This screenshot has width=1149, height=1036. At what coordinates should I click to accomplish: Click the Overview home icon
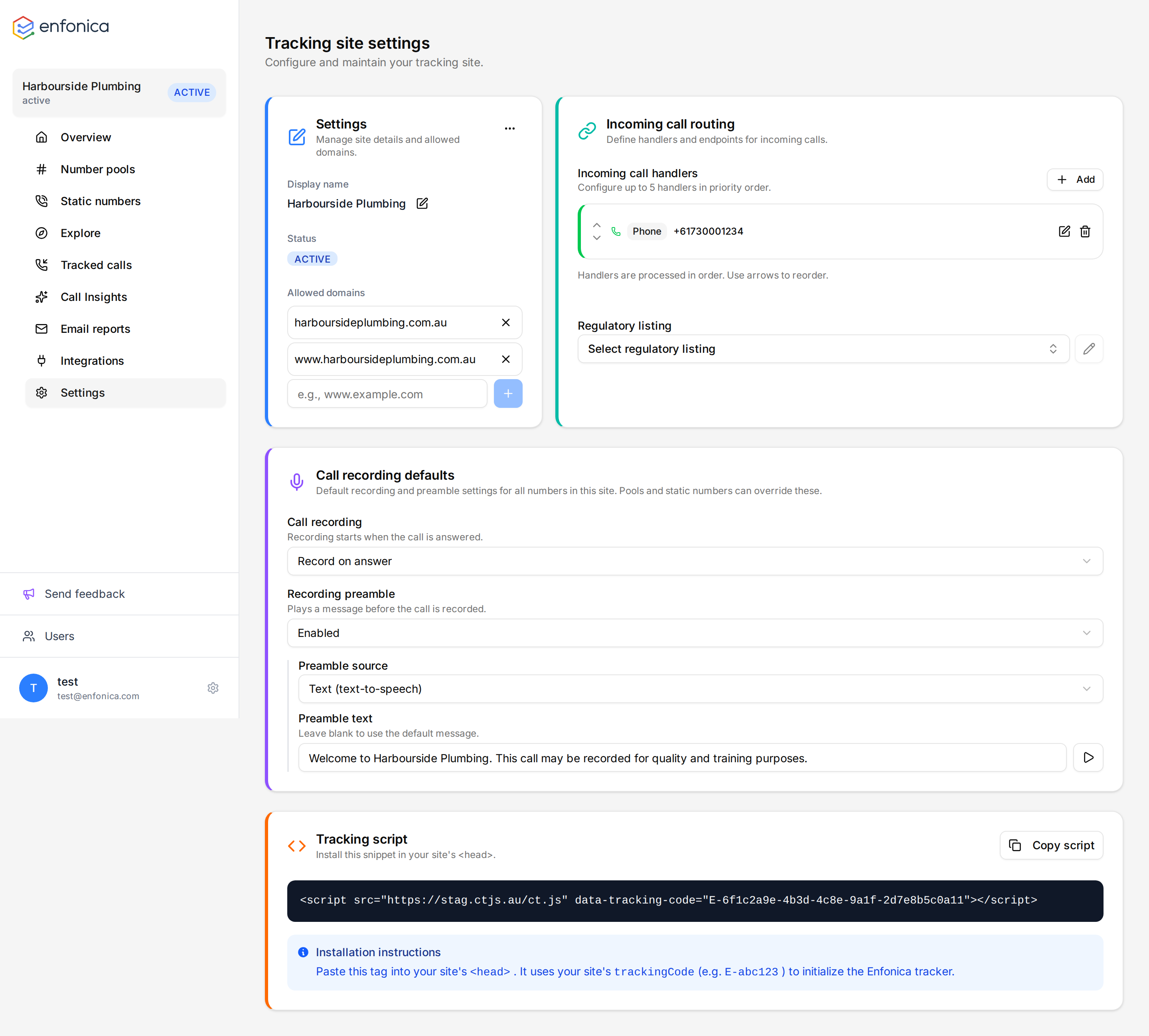tap(41, 137)
